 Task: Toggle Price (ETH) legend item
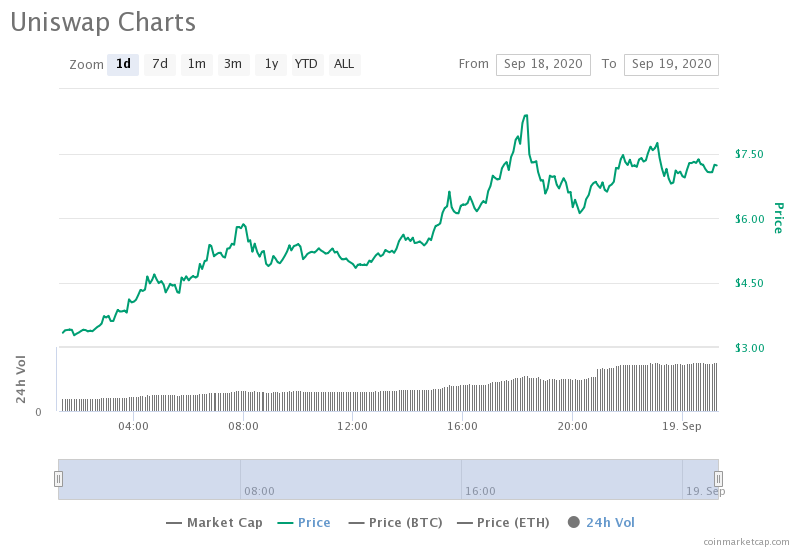503,522
